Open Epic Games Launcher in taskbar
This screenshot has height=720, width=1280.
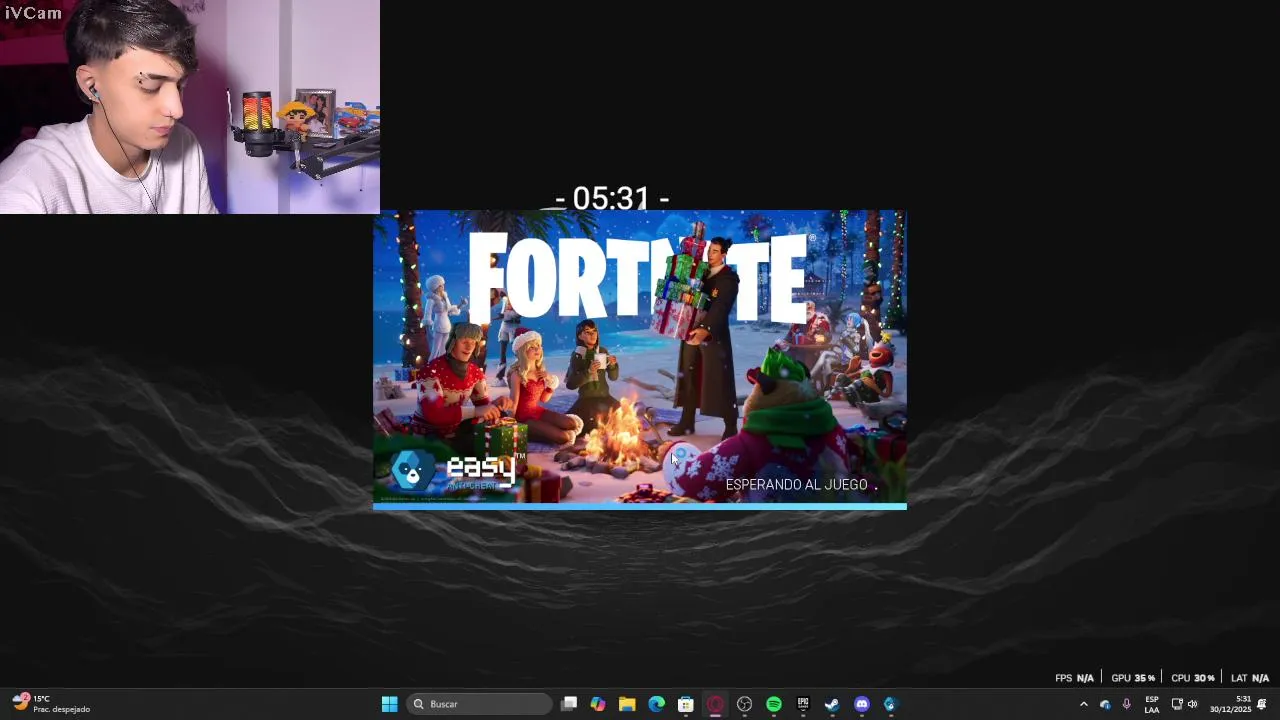point(803,704)
